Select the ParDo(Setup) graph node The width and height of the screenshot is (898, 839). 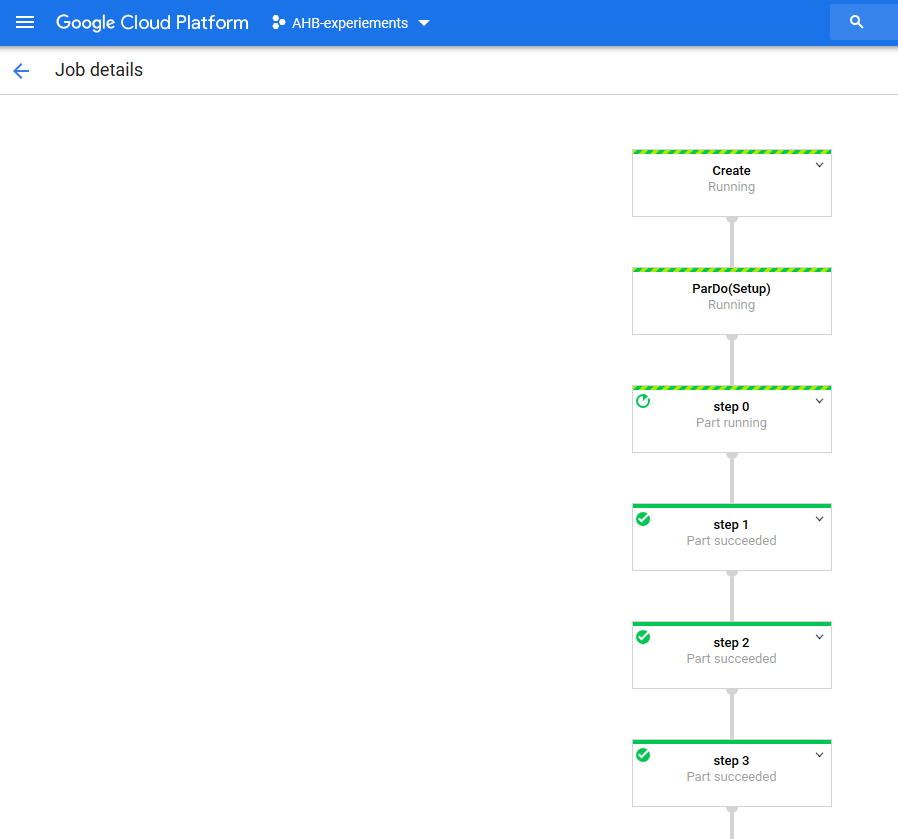pos(731,301)
